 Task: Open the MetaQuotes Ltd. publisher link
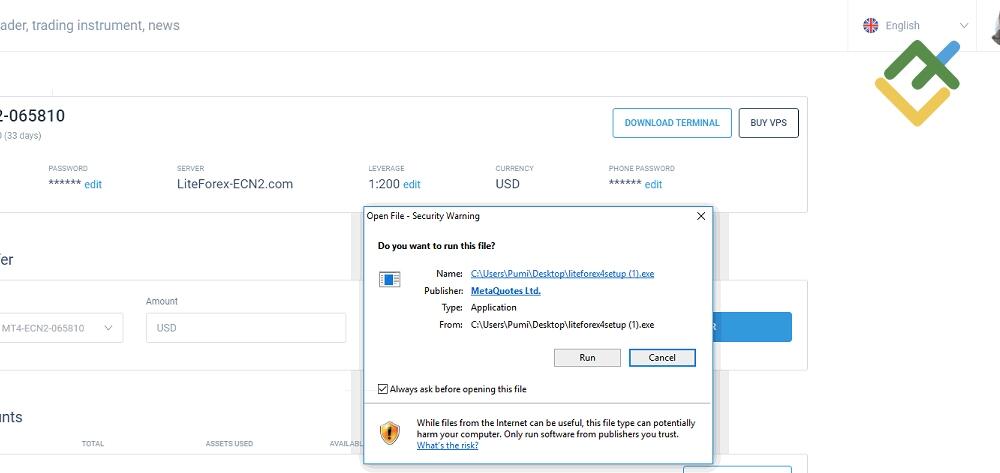506,291
